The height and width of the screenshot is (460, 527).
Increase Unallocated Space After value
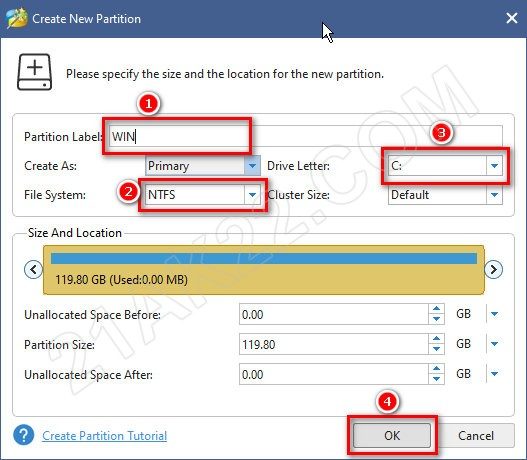click(437, 369)
